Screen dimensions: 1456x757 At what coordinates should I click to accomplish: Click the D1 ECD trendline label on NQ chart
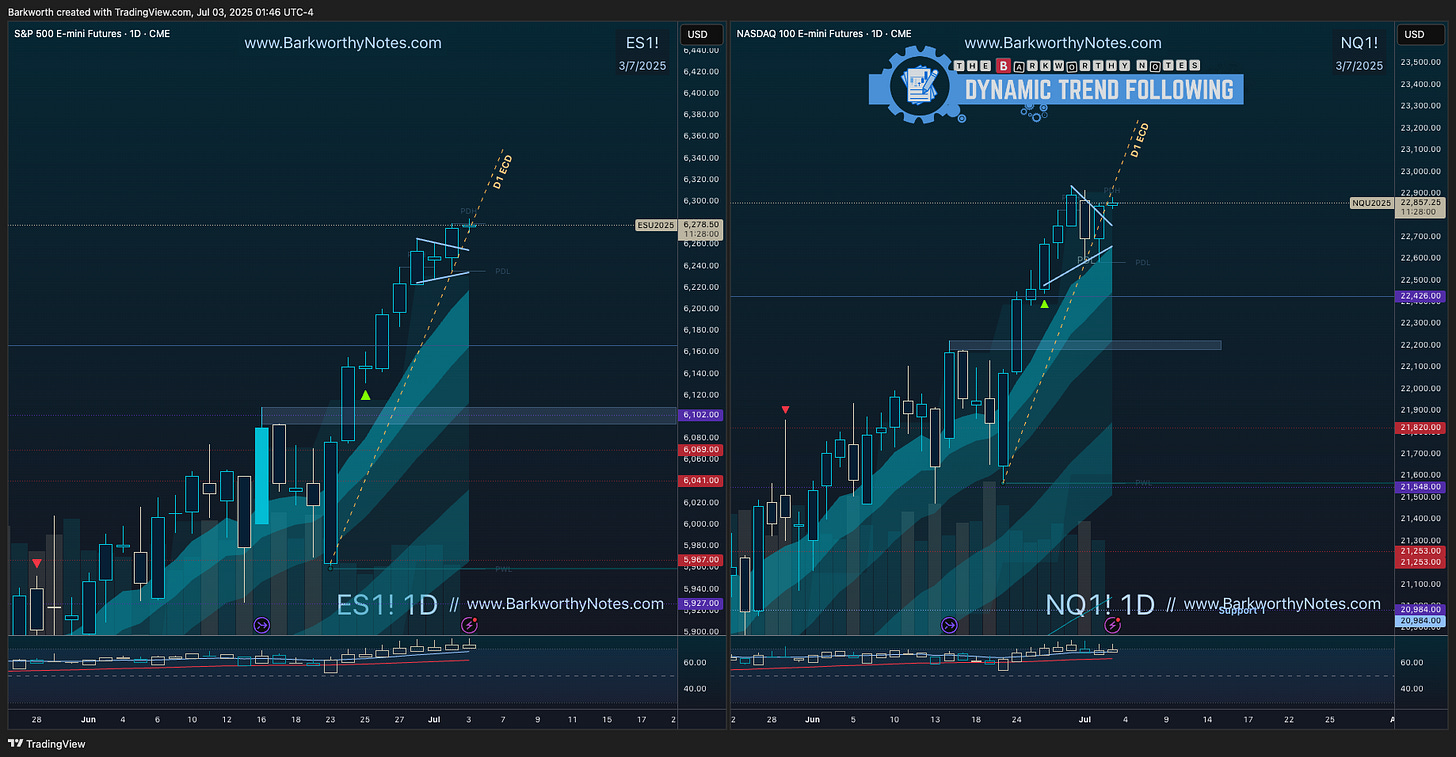coord(1139,141)
